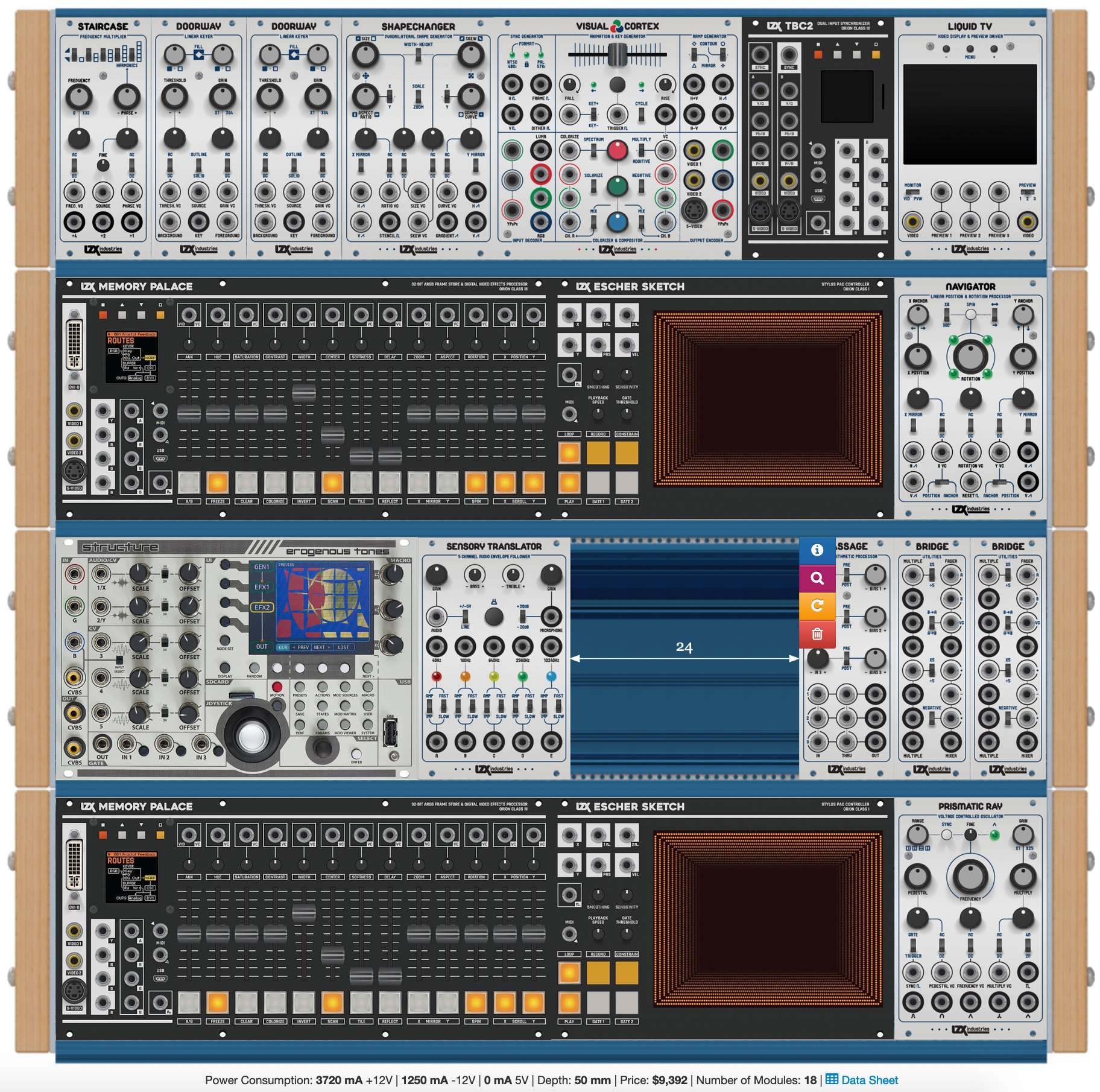
Task: Select the Prismatic Ray module
Action: pyautogui.click(x=970, y=918)
